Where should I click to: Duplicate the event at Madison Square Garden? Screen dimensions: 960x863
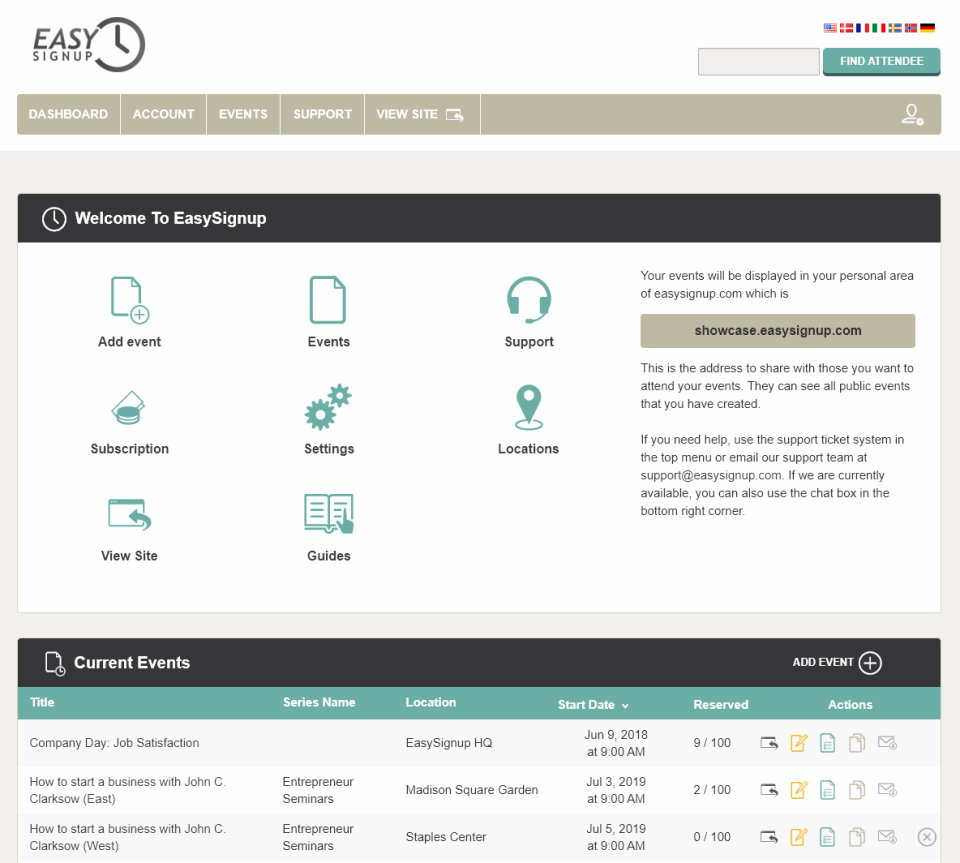[x=856, y=789]
